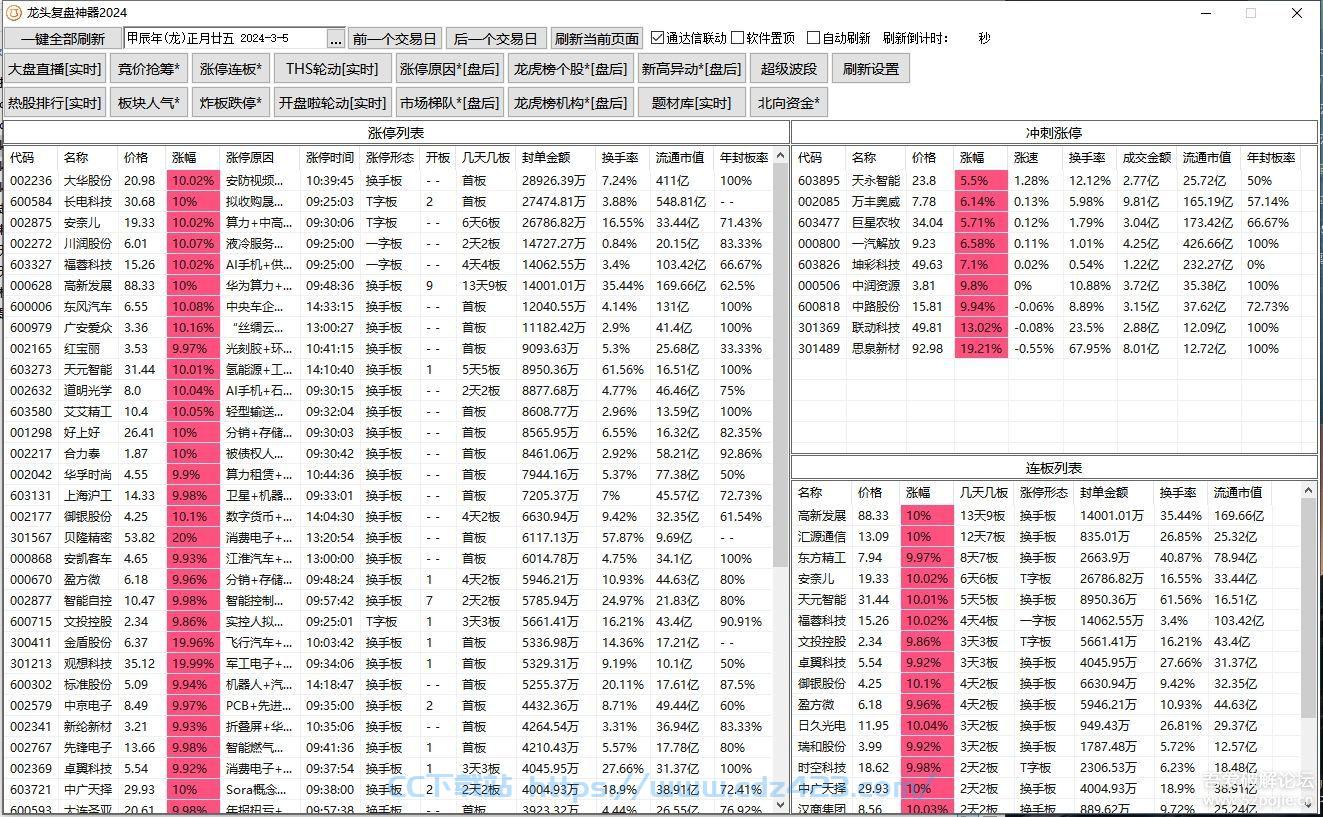
Task: Click the date input field showing 2024-3-5
Action: 226,38
